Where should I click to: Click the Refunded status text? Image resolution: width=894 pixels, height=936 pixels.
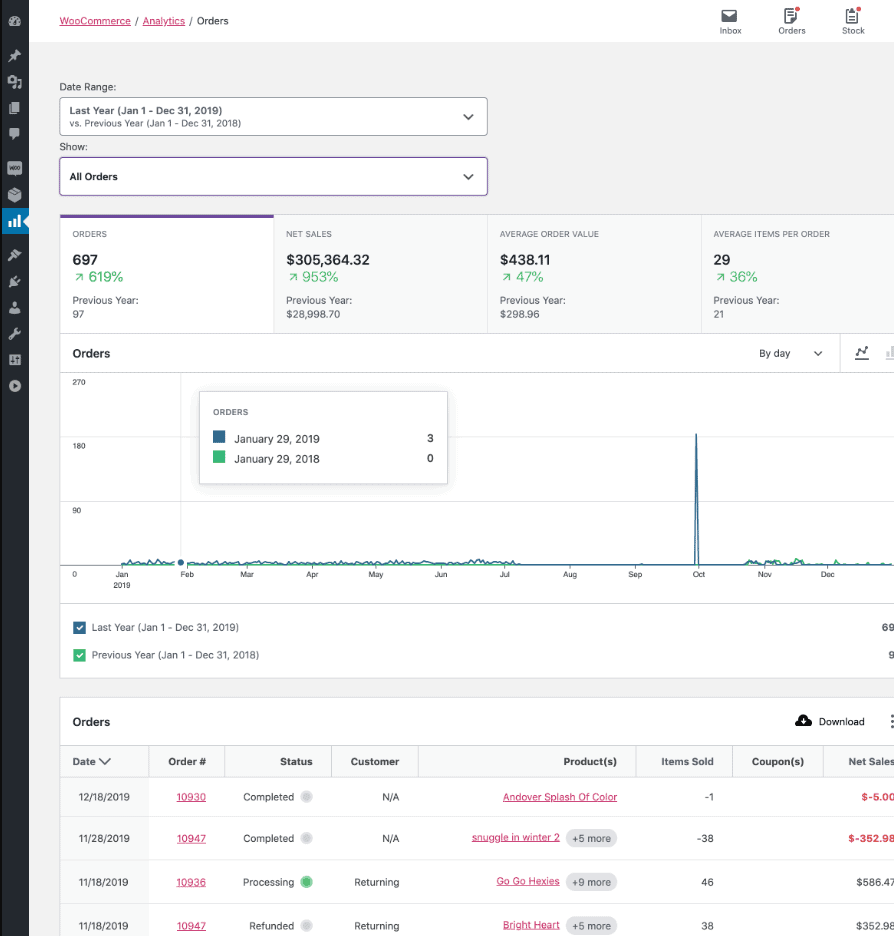pyautogui.click(x=272, y=926)
